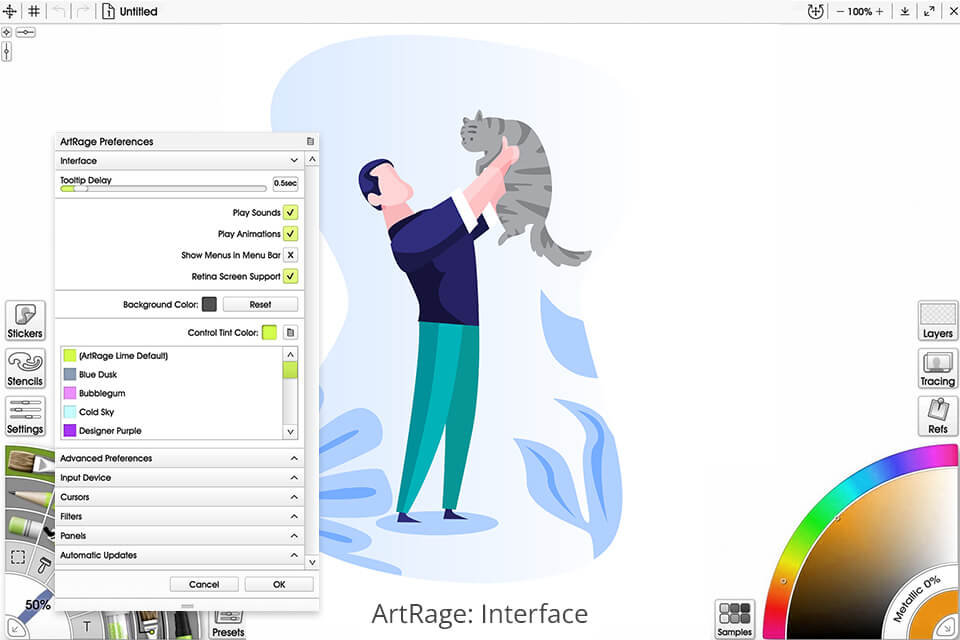
Task: Click the canvas rotation icon
Action: click(815, 11)
